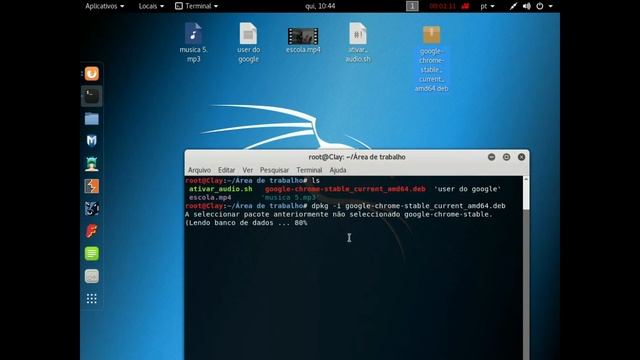Open the Terminal app menu in top bar
The width and height of the screenshot is (640, 360).
tap(196, 6)
